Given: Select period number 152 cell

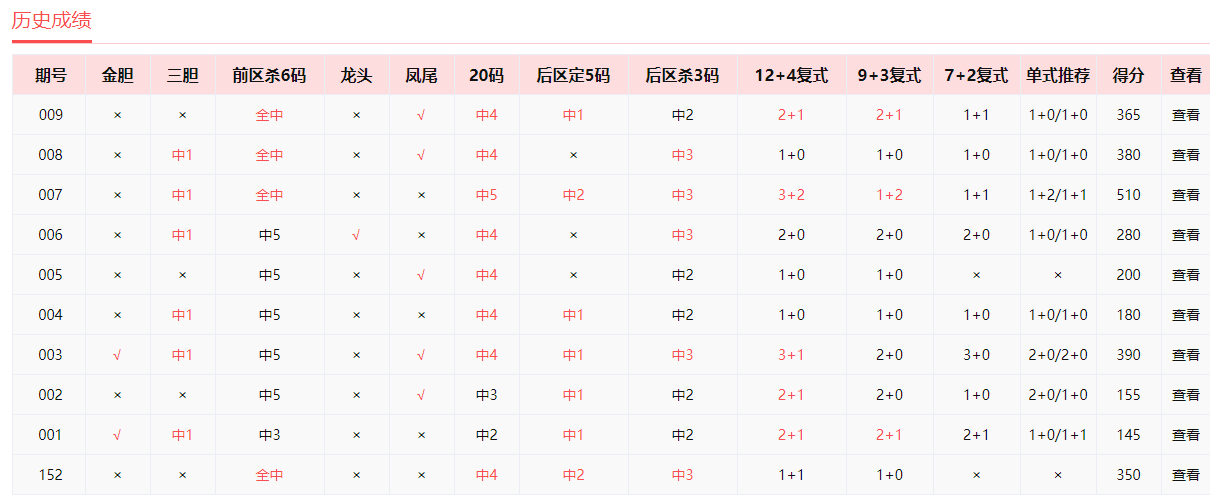Looking at the screenshot, I should [50, 475].
